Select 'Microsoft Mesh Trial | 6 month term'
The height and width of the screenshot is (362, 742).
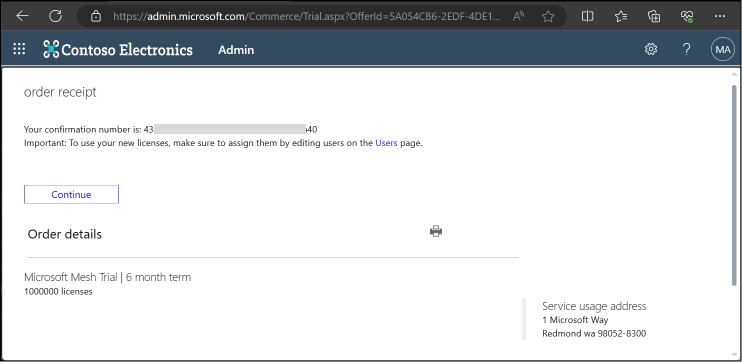107,277
